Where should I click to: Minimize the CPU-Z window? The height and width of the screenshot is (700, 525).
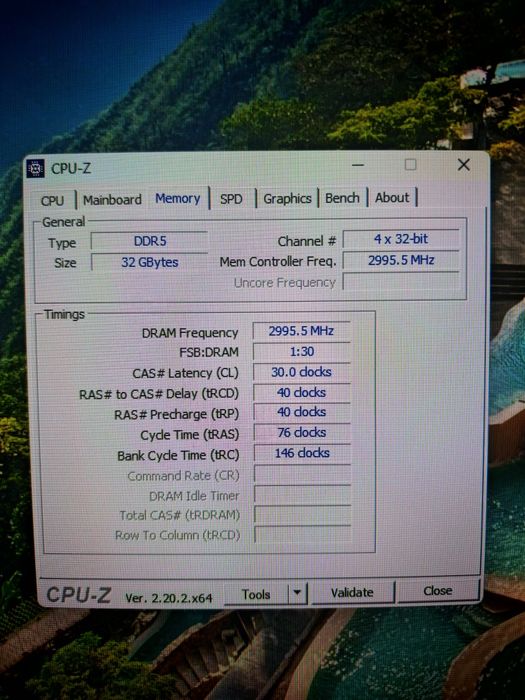tap(358, 165)
